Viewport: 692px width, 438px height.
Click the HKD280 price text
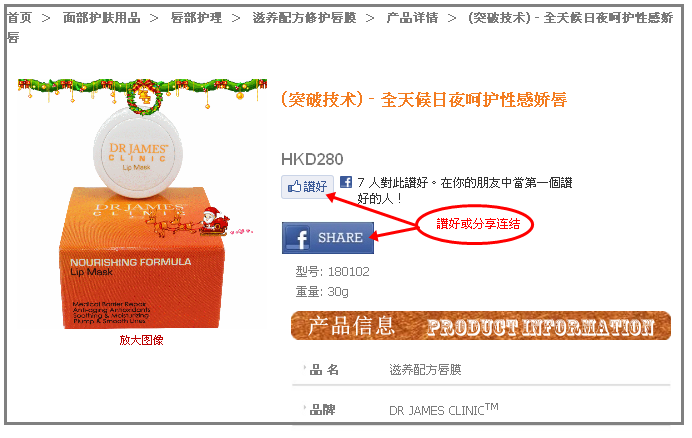312,159
